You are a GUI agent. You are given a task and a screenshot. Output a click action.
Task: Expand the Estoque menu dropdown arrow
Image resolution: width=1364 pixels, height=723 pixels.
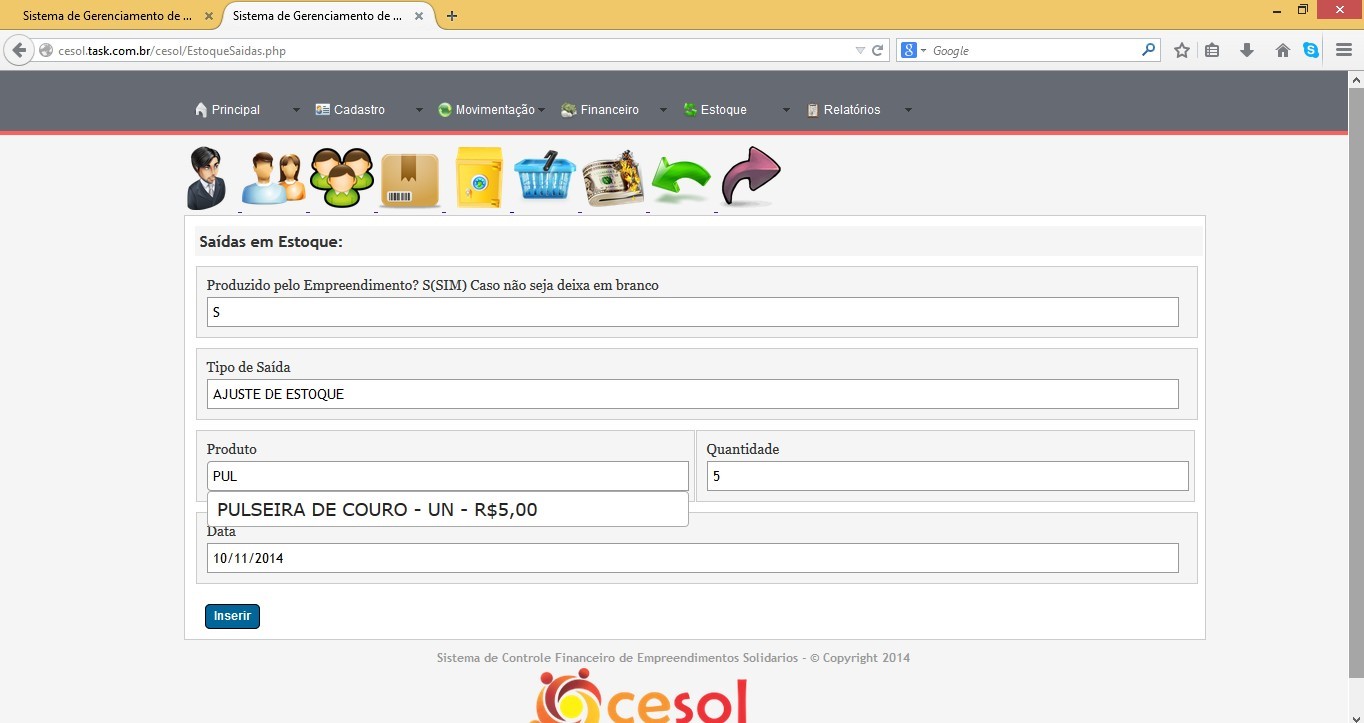(x=786, y=110)
